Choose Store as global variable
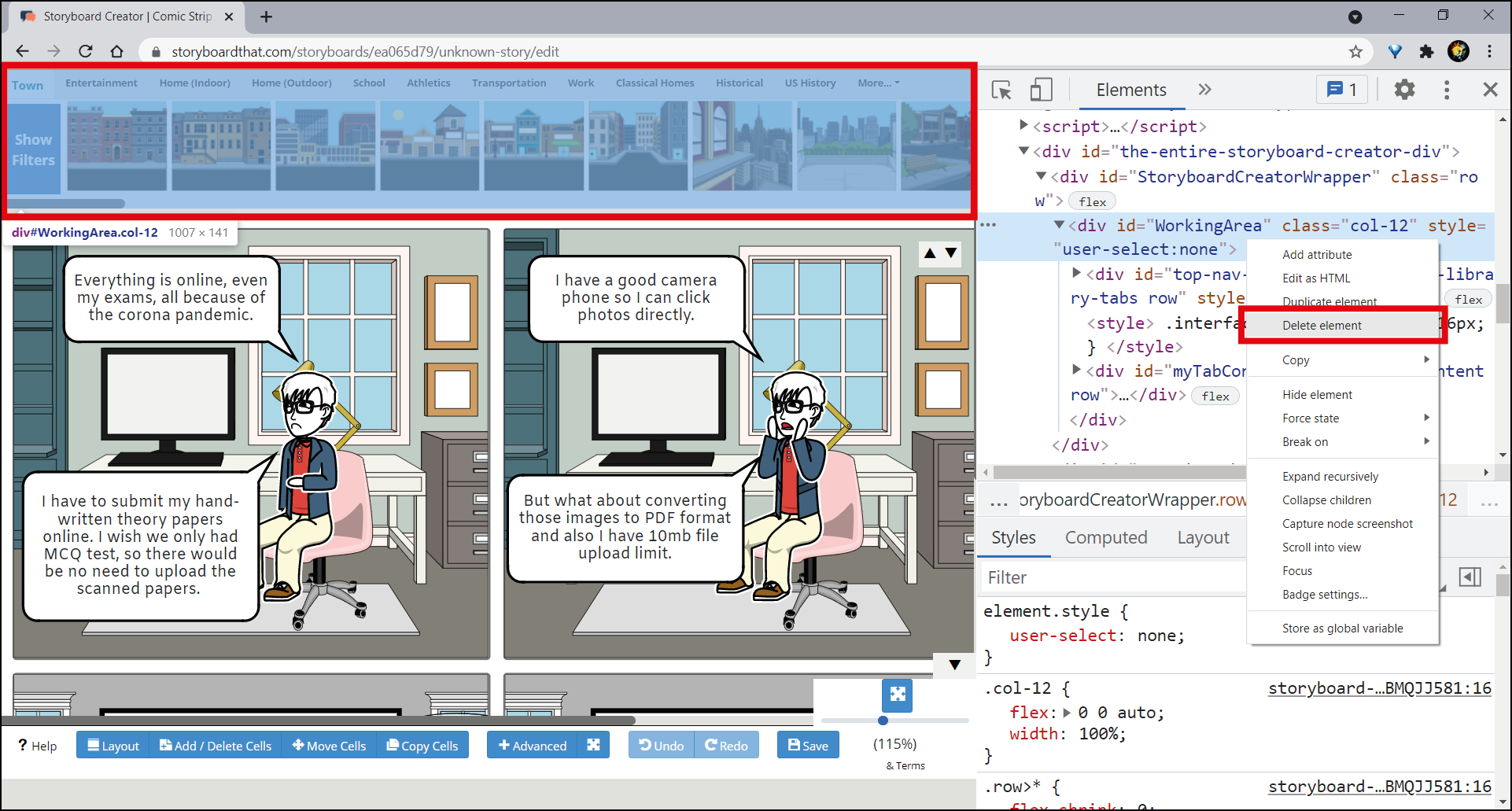 [1343, 629]
